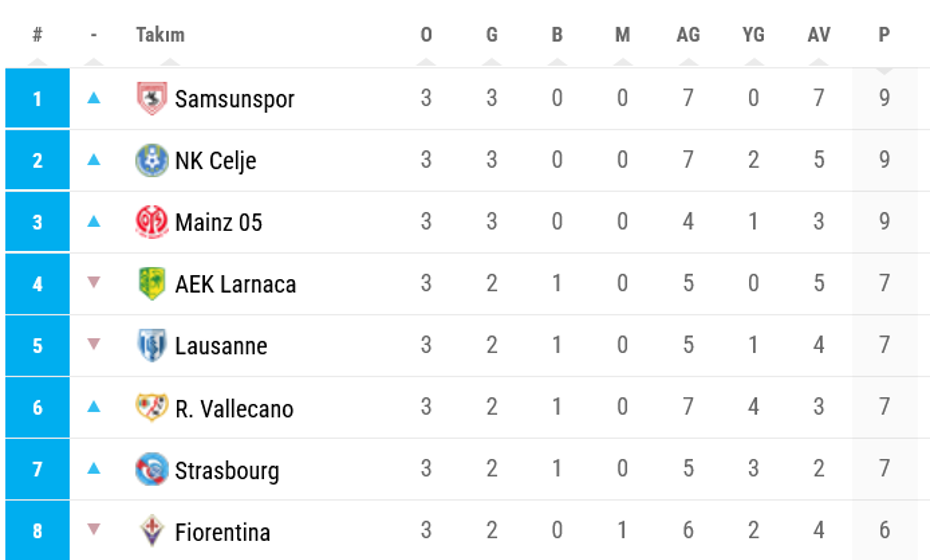The width and height of the screenshot is (930, 560).
Task: Open the Strasbourg team name link
Action: (227, 470)
